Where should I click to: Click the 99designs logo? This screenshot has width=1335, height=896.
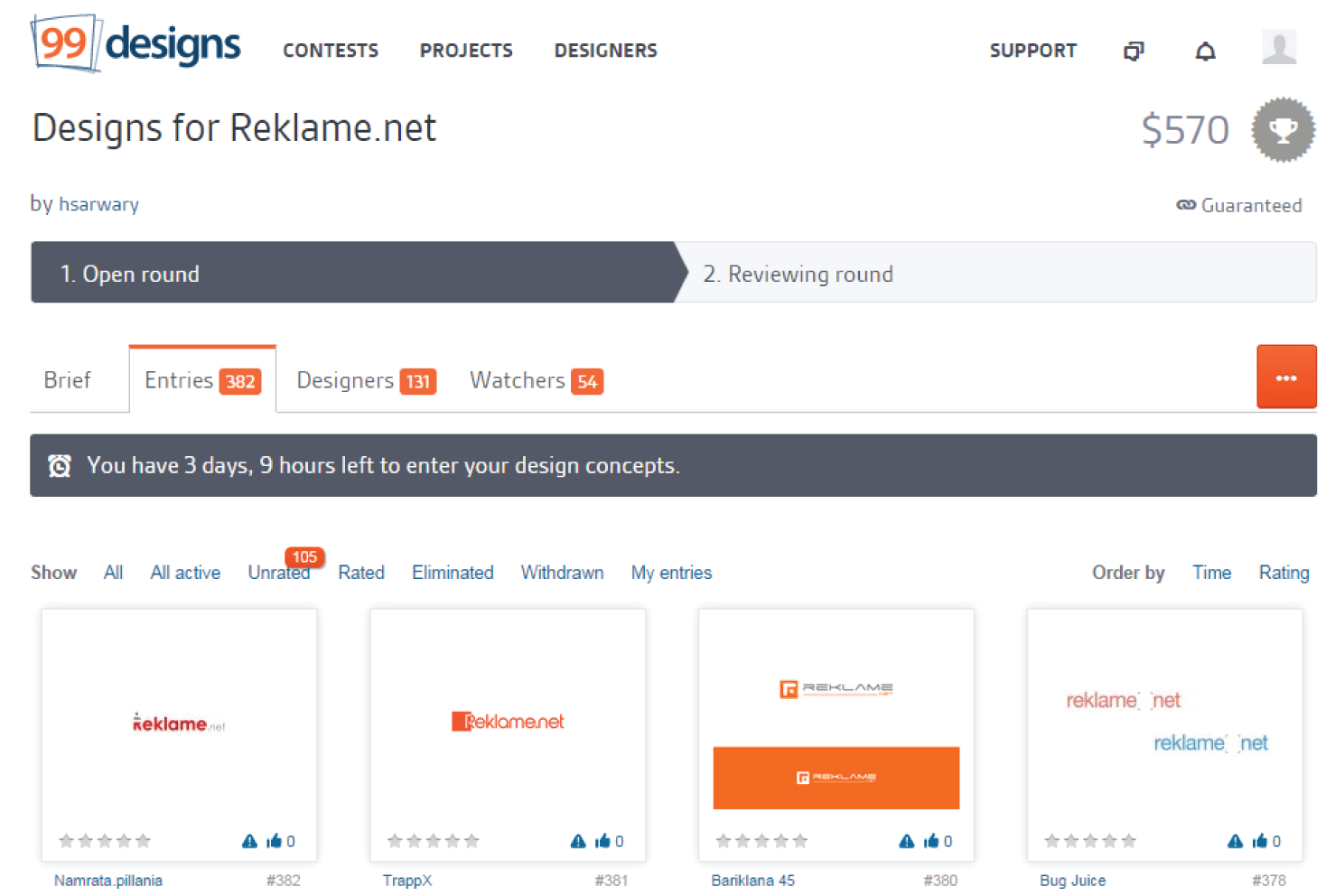[135, 42]
